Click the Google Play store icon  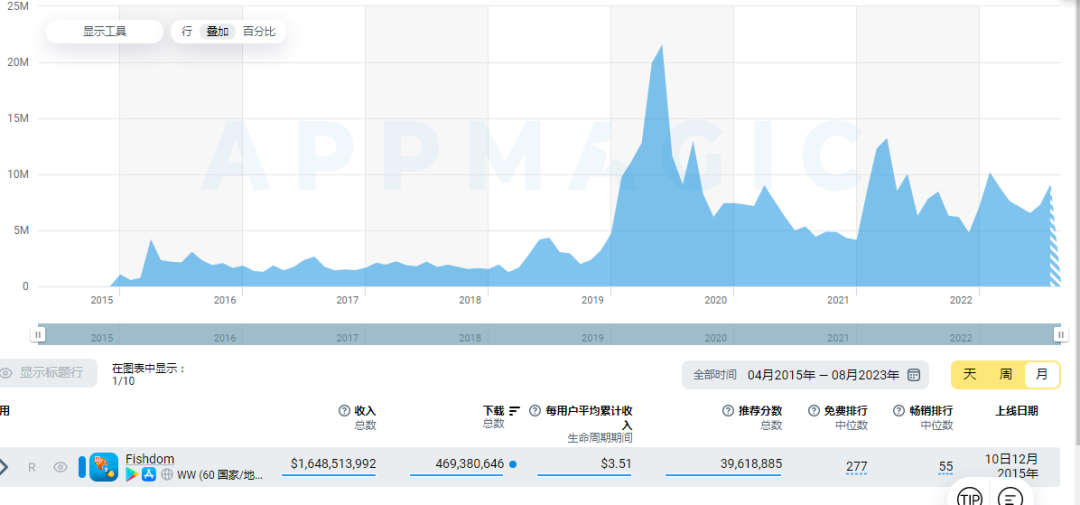coord(132,475)
